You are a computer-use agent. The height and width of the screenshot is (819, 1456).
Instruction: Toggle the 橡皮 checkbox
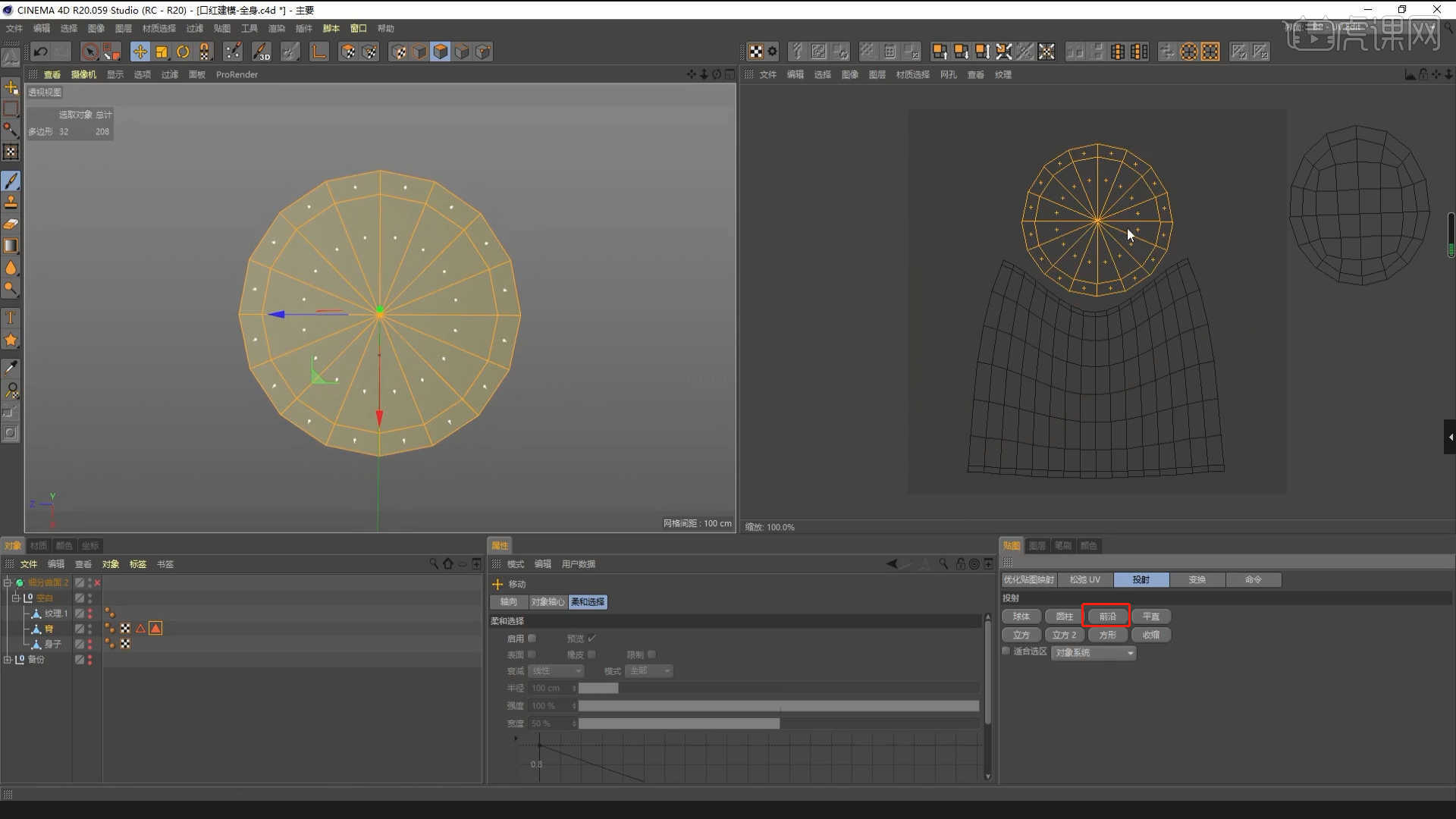(591, 654)
